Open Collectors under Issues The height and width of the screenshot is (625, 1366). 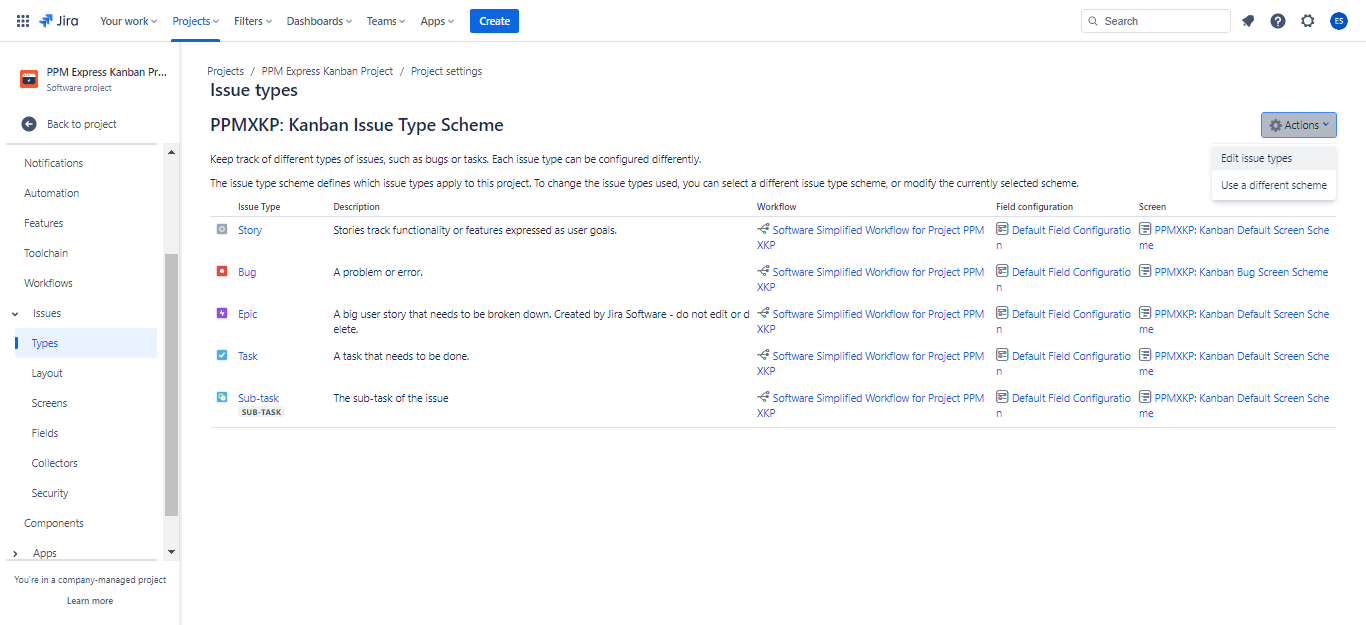click(55, 463)
